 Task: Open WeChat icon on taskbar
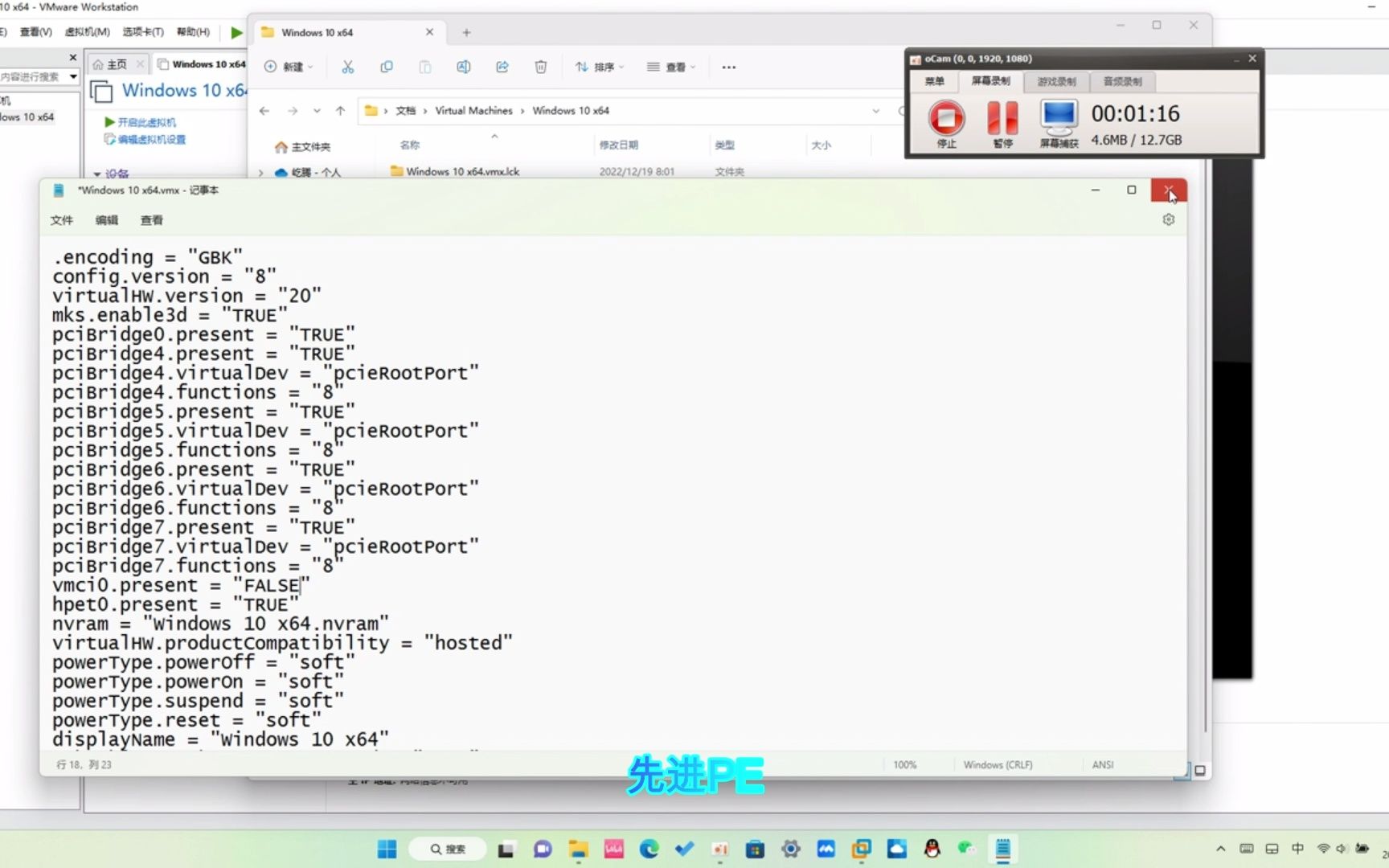[x=967, y=849]
